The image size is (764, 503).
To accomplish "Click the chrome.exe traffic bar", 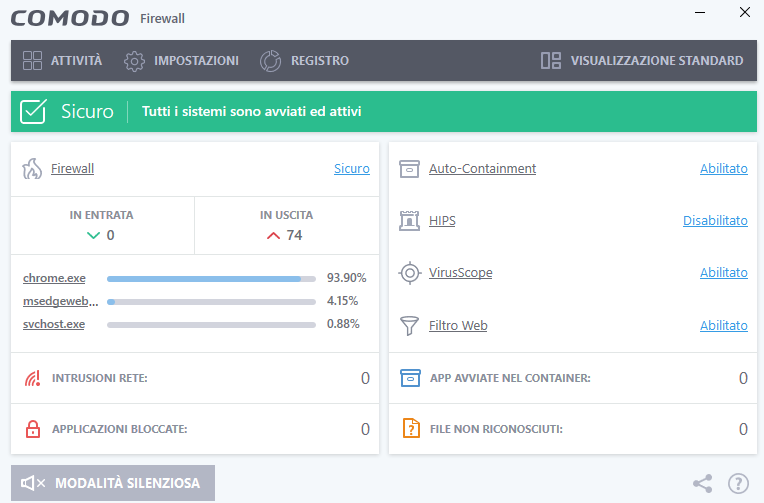I will [211, 278].
